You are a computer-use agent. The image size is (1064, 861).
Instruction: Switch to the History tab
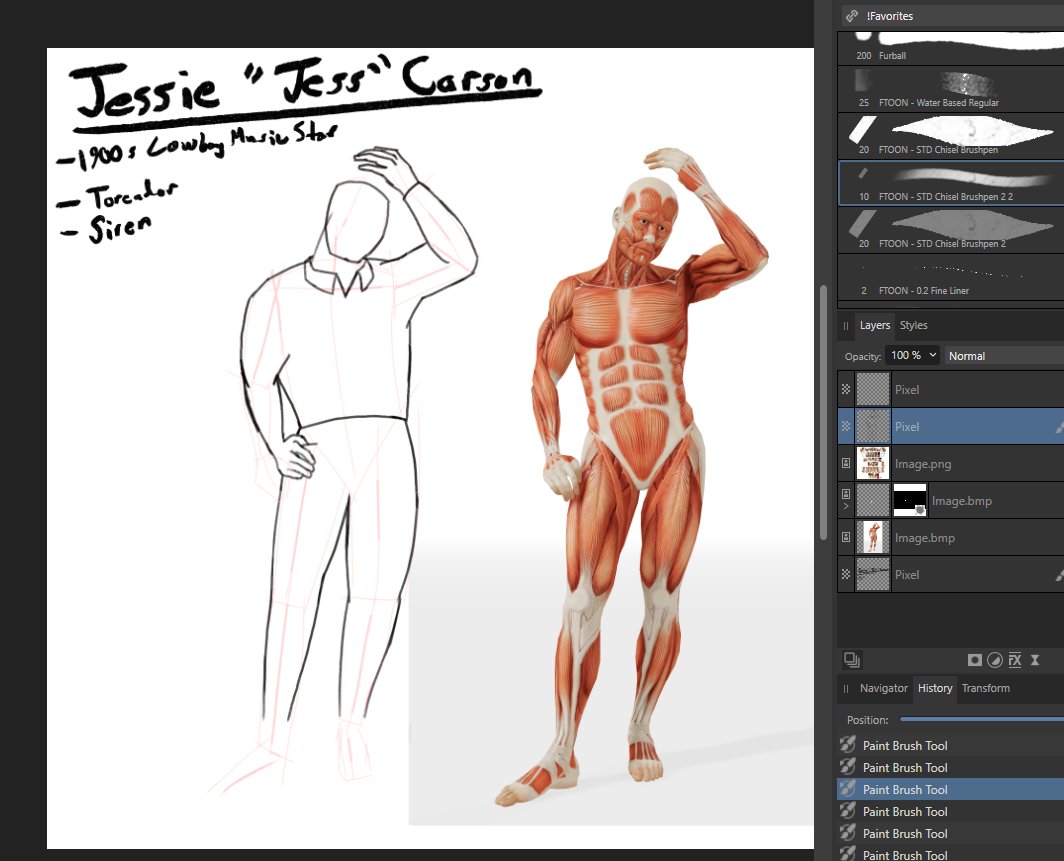934,688
